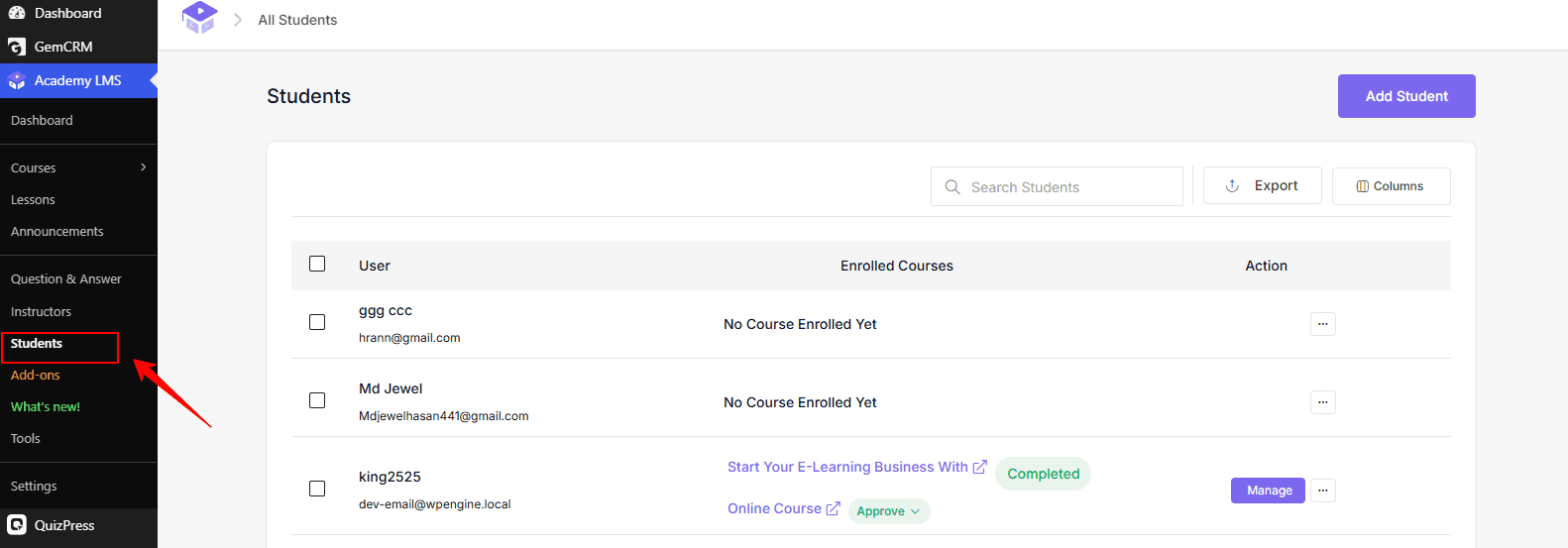Open the Columns visibility dropdown
Viewport: 1568px width, 548px height.
(1392, 186)
